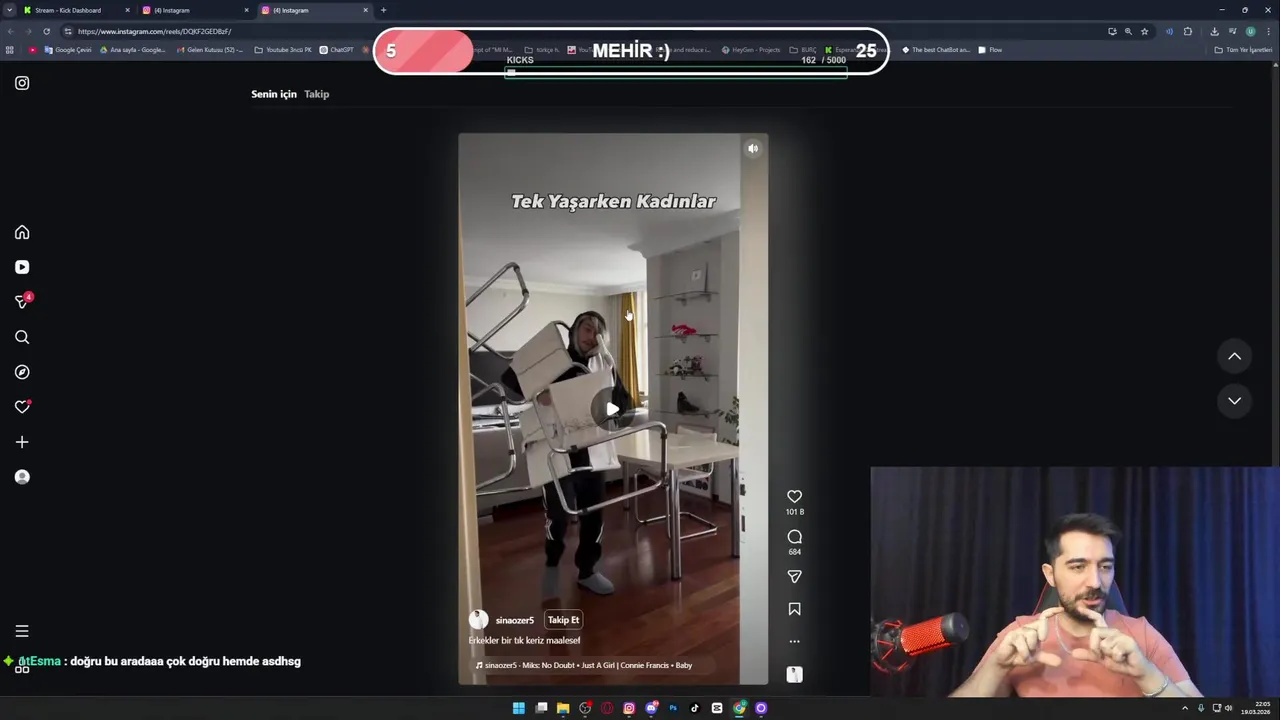
Task: Click Takip Et follow button
Action: point(563,620)
